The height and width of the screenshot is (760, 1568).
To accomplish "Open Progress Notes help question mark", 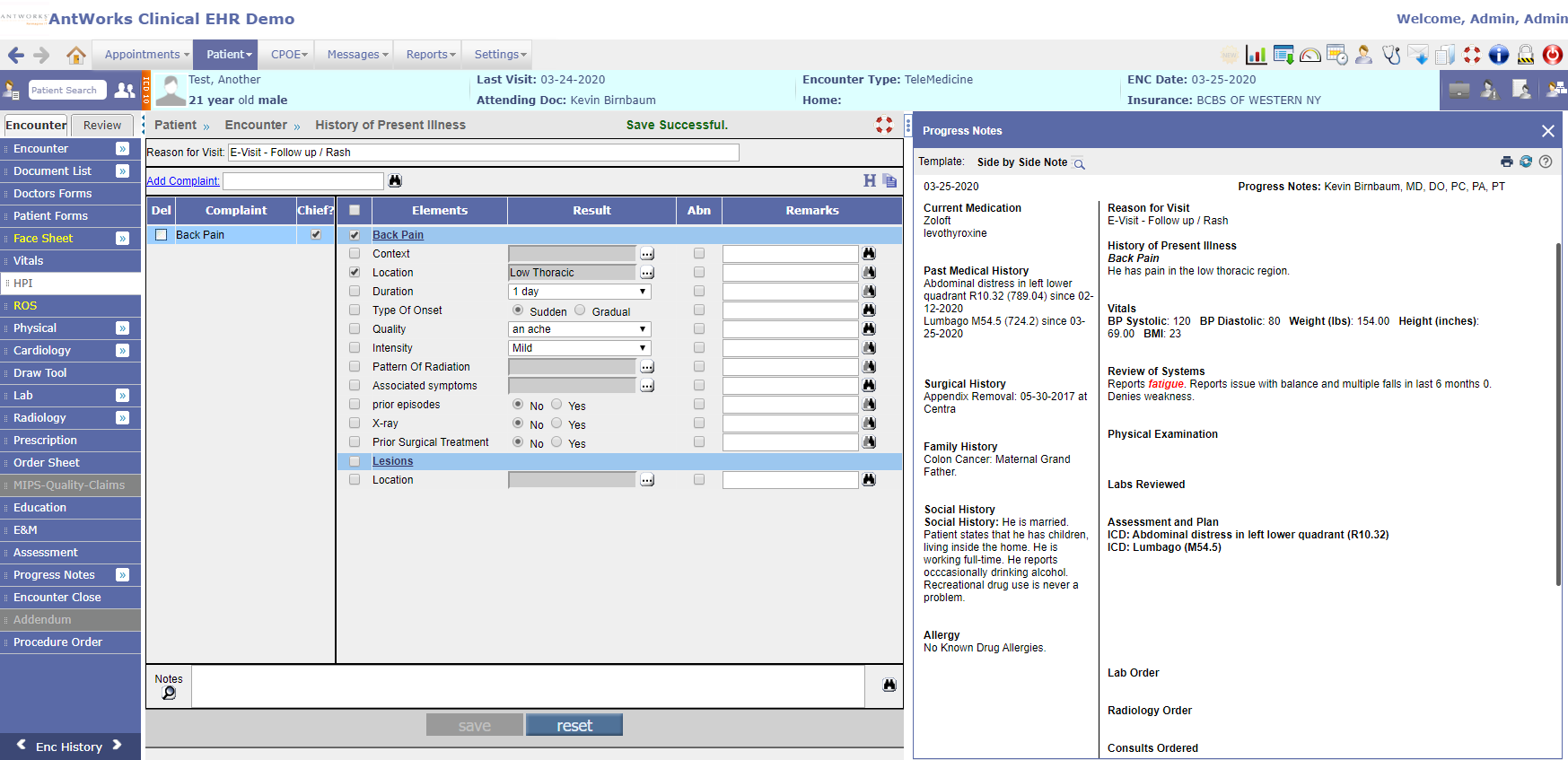I will pyautogui.click(x=1546, y=162).
